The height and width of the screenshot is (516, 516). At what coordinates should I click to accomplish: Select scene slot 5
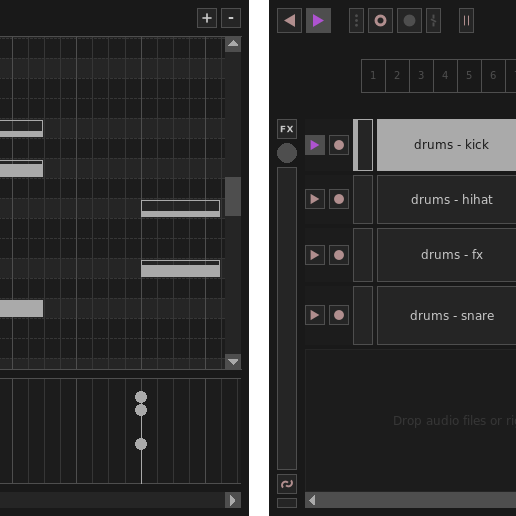coord(469,76)
